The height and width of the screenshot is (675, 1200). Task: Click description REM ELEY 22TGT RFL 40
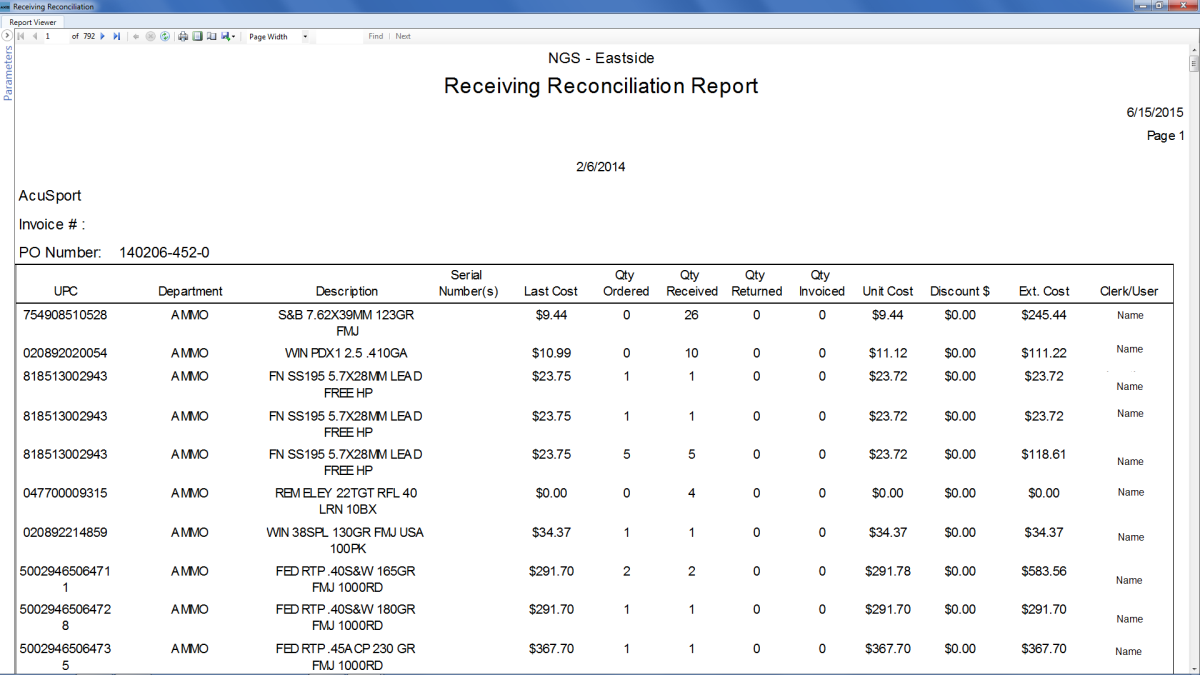coord(347,493)
